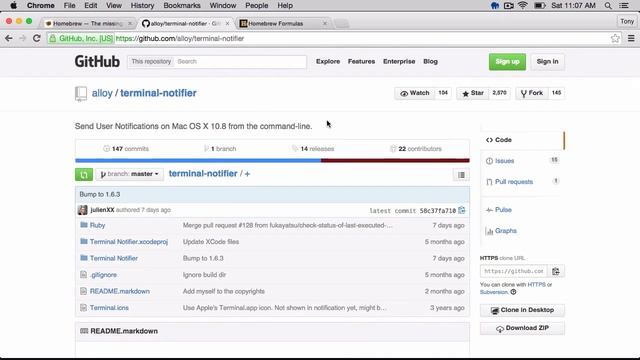Open the Apple menu
This screenshot has width=640, height=360.
[x=13, y=6]
